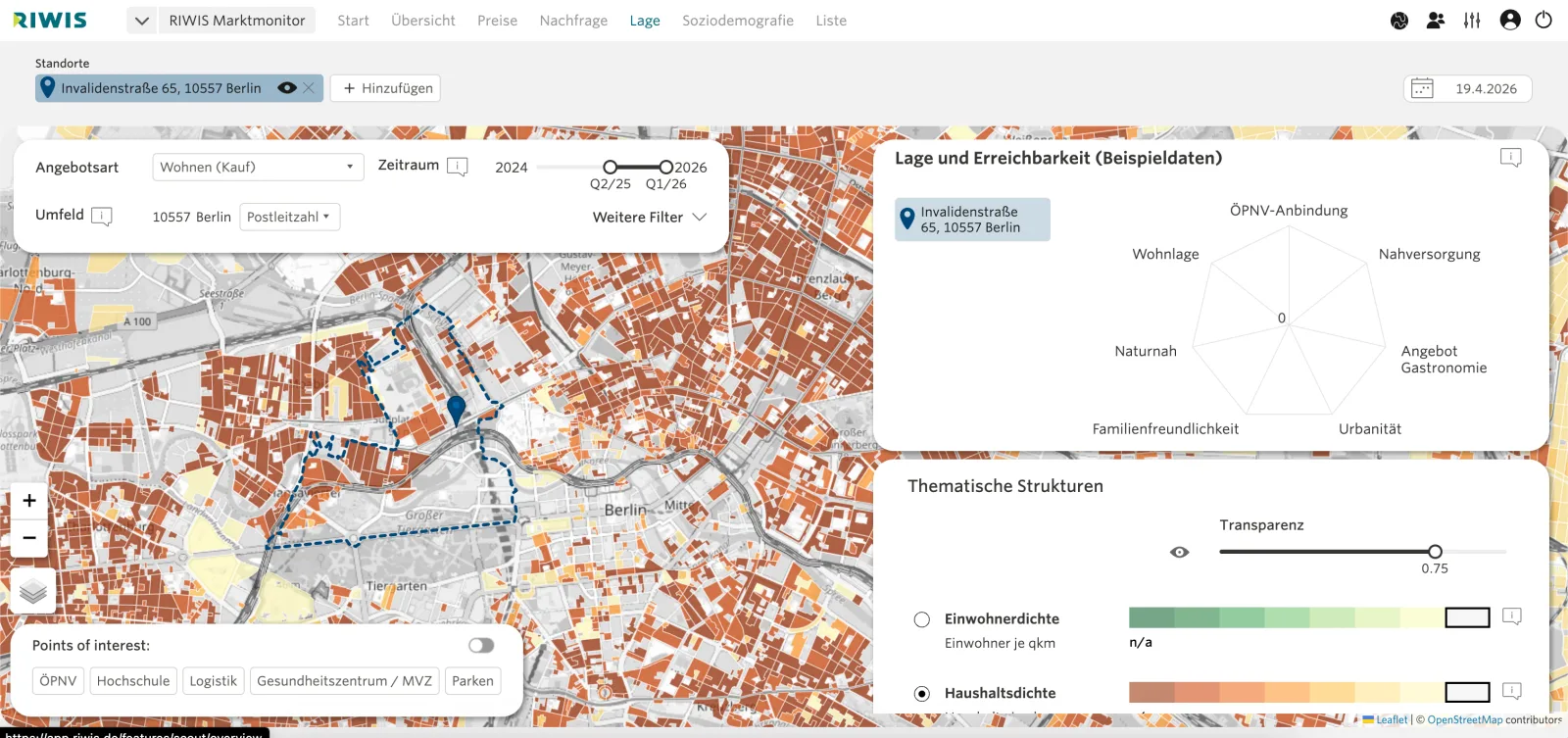Click the calendar icon beside date
This screenshot has width=1568, height=738.
coord(1422,88)
